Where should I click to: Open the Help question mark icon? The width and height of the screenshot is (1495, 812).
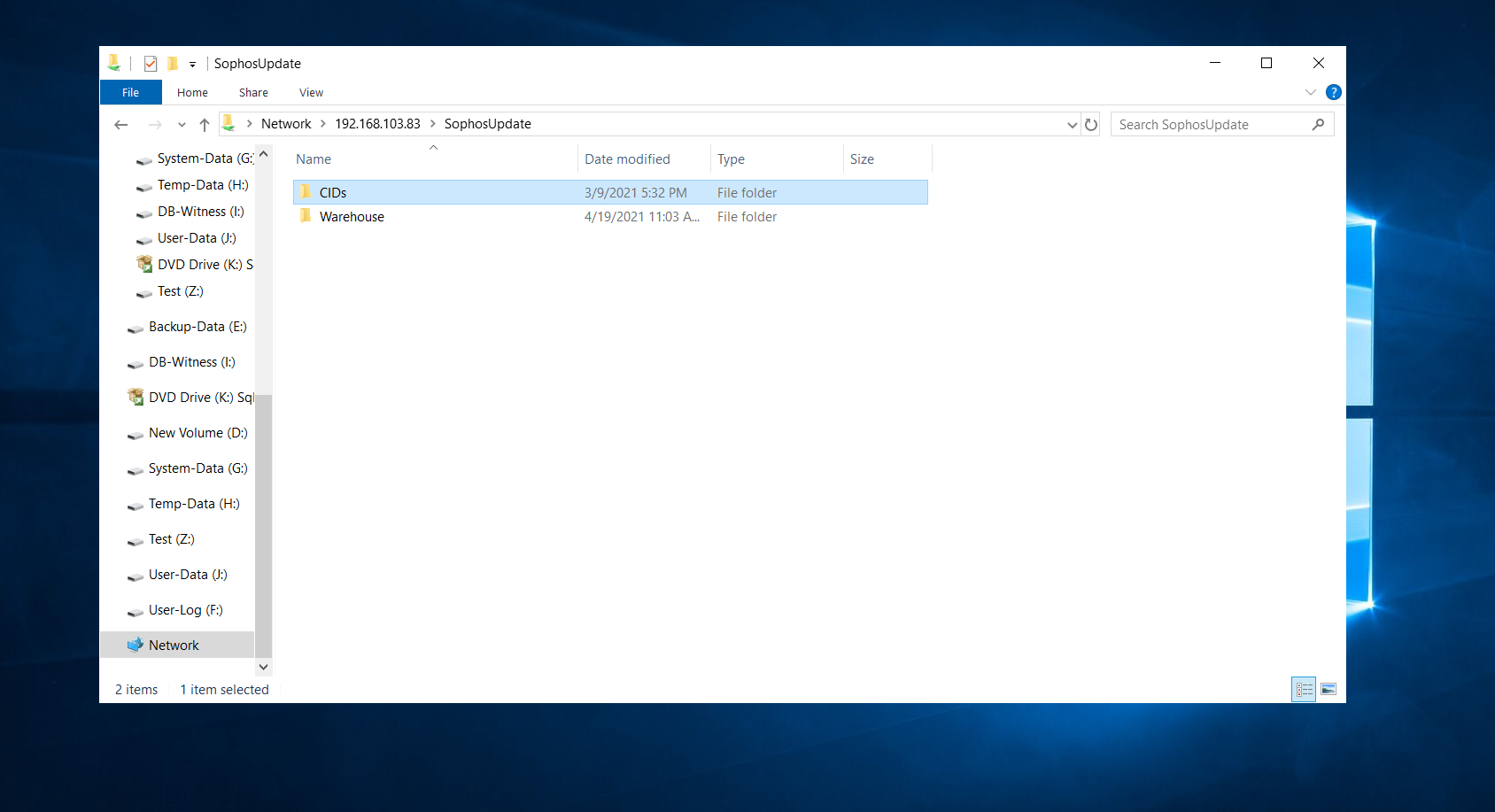[x=1333, y=92]
